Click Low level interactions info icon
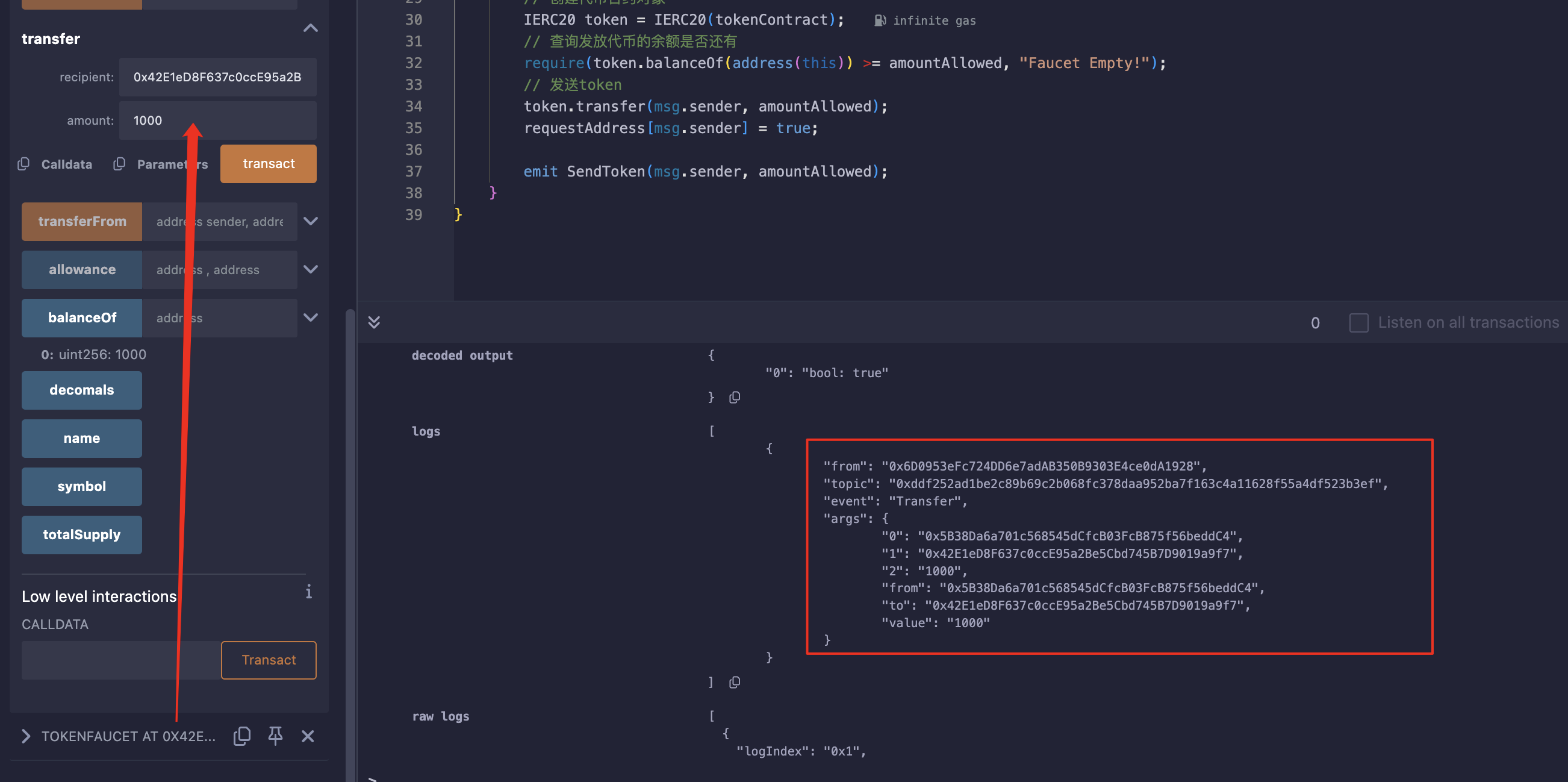 click(309, 592)
